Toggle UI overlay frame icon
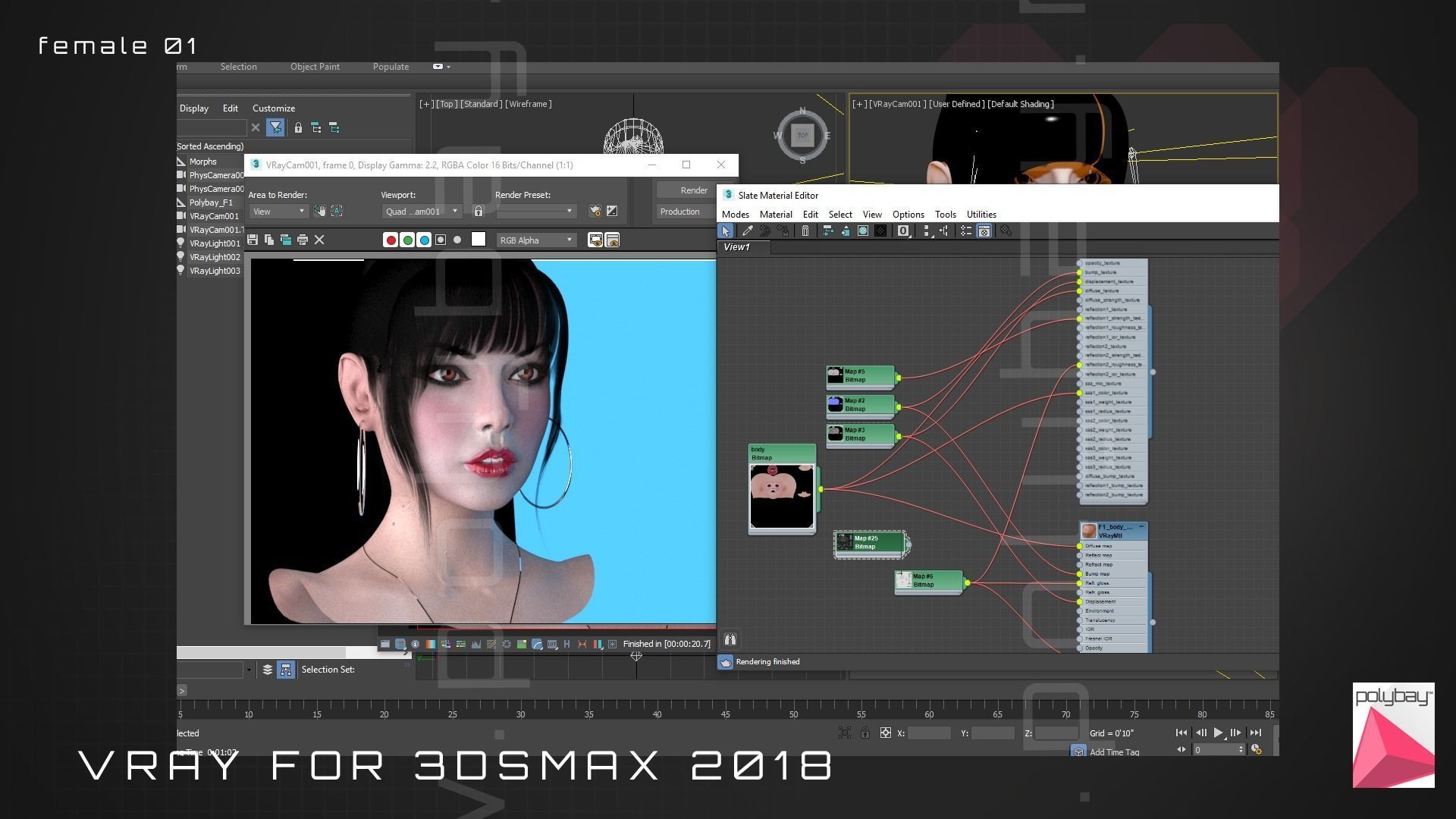Image resolution: width=1456 pixels, height=819 pixels. click(x=596, y=240)
